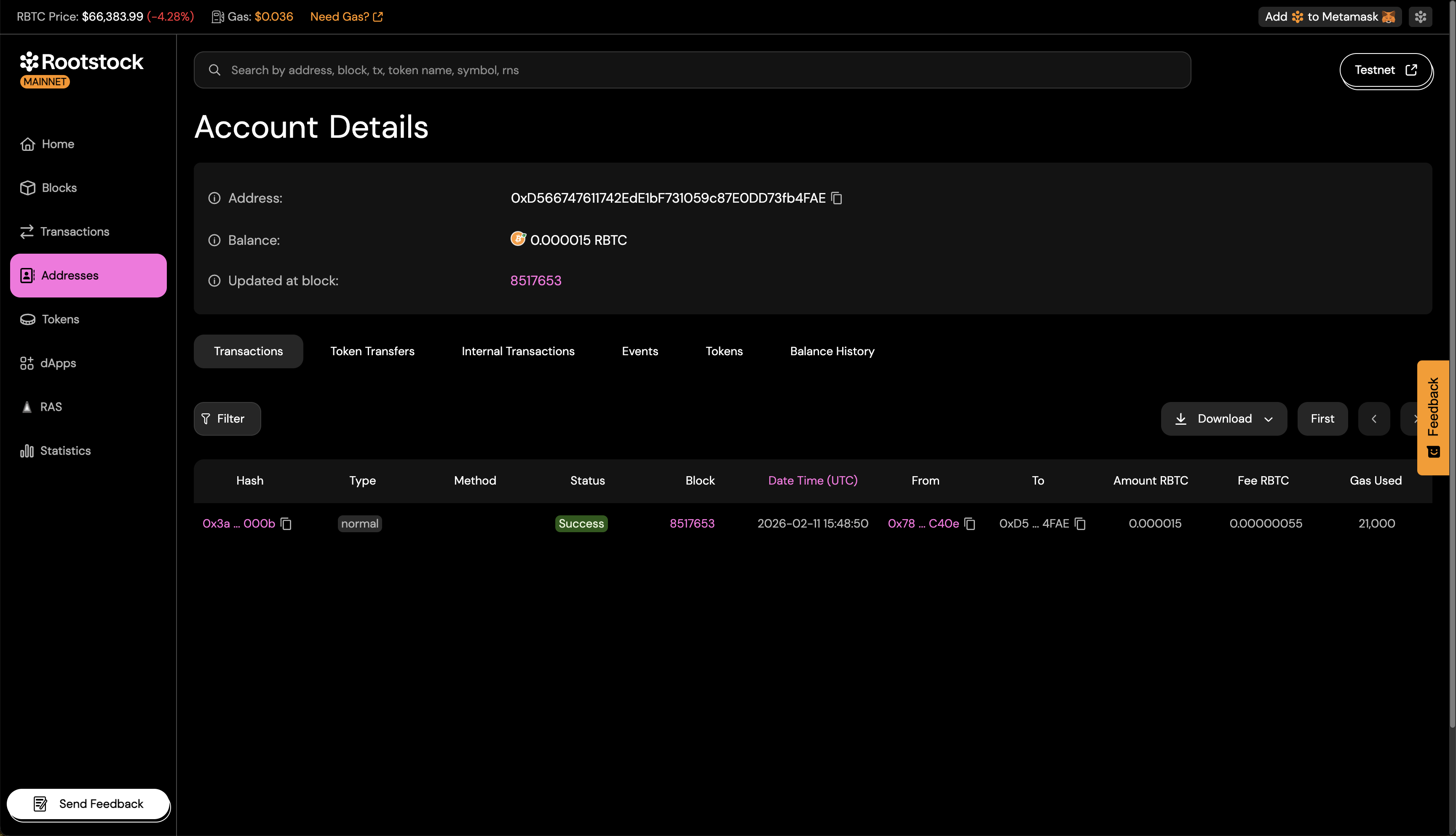Expand the Download dropdown
Screen dimensions: 1456x836
[x=1223, y=418]
